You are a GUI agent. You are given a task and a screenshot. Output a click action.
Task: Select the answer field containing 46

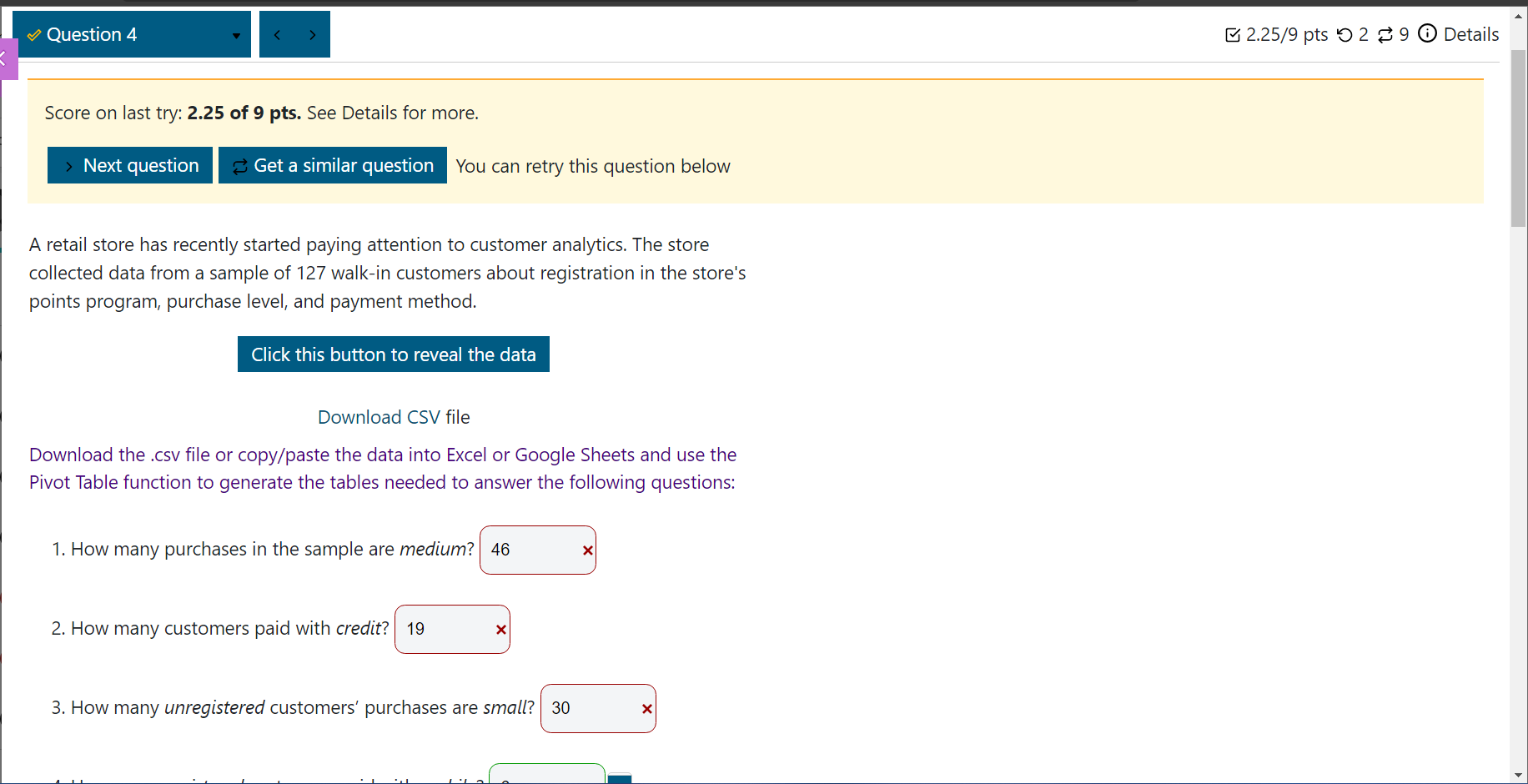point(525,550)
